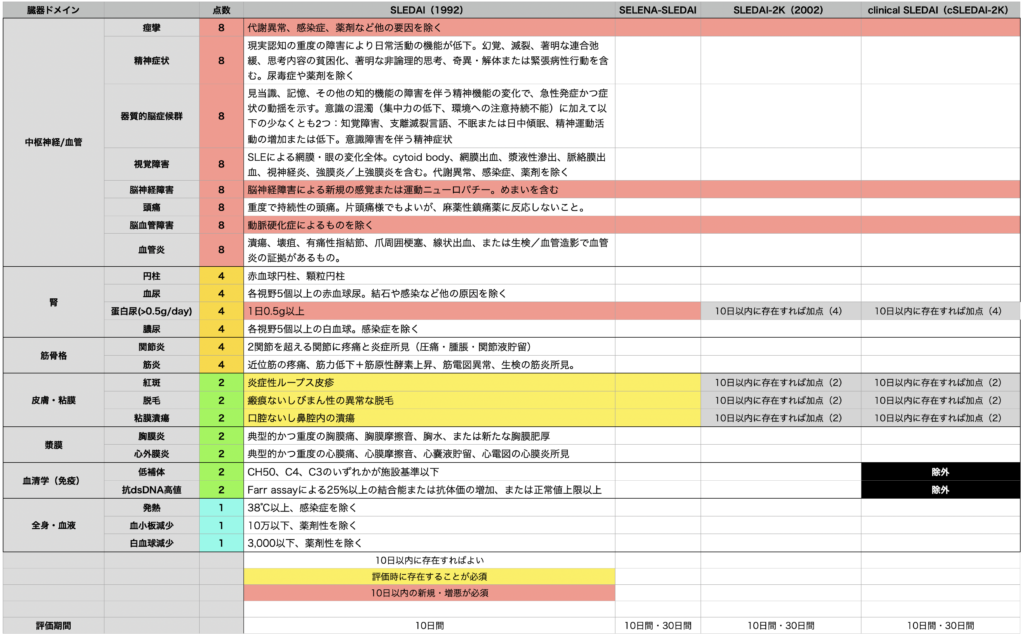Select the SLEDAI (1992) column header
Screen dimensions: 1024x639
429,9
